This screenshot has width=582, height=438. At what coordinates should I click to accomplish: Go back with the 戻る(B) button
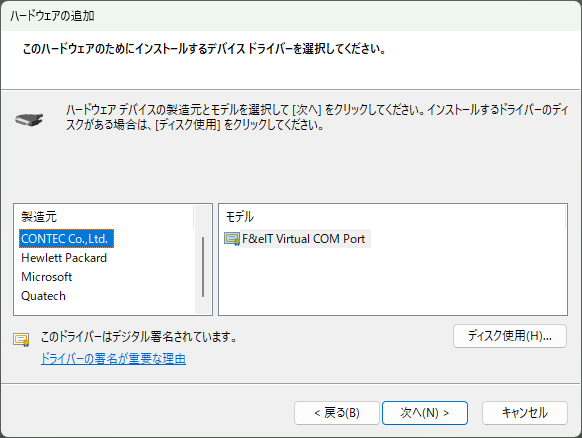(x=337, y=413)
